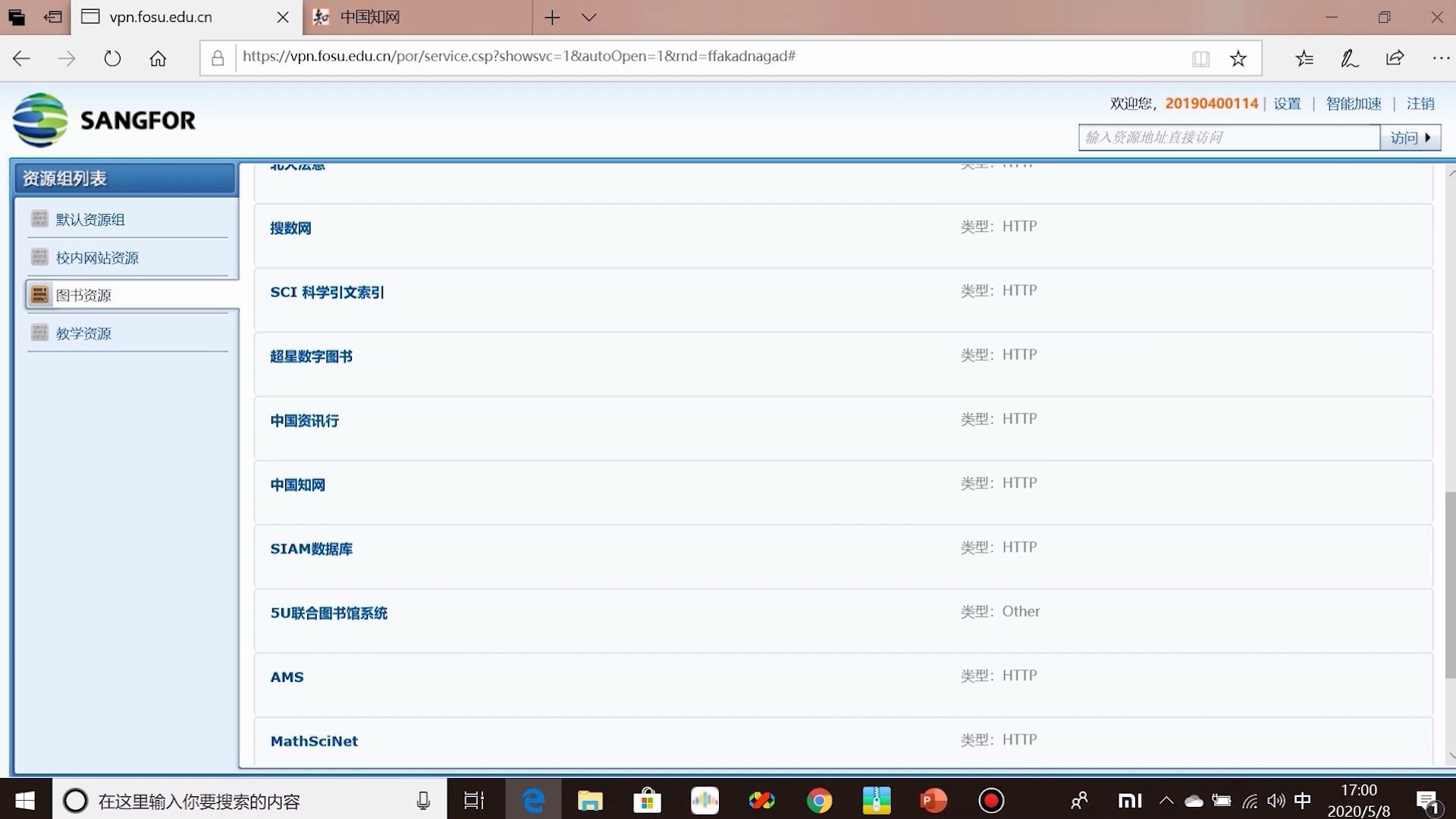Click 注销 to log out

click(1420, 103)
